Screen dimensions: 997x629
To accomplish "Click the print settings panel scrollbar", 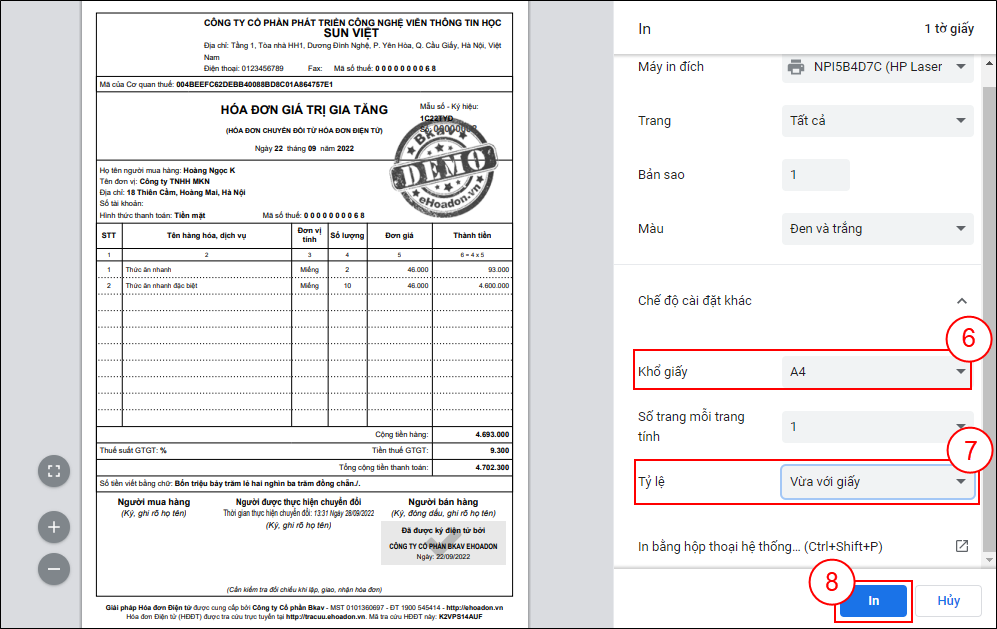I will 991,300.
